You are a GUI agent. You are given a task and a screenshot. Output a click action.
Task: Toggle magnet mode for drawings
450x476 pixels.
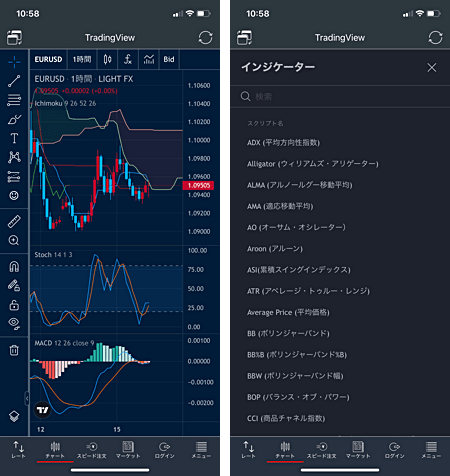pyautogui.click(x=14, y=267)
